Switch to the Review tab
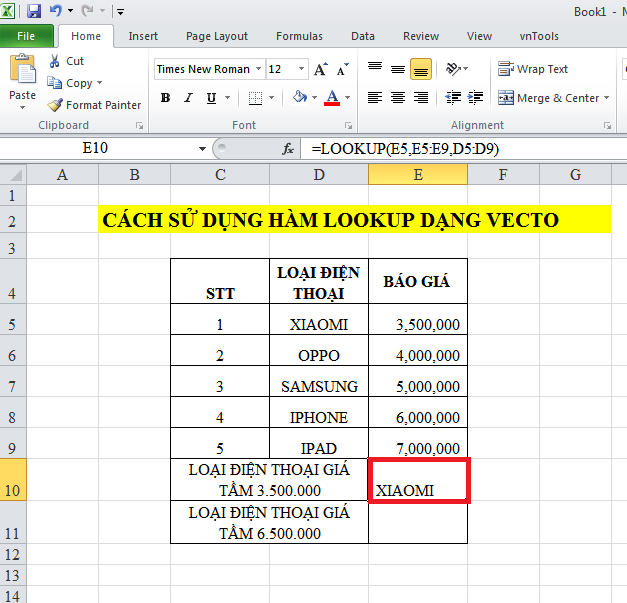The height and width of the screenshot is (603, 627). tap(421, 36)
